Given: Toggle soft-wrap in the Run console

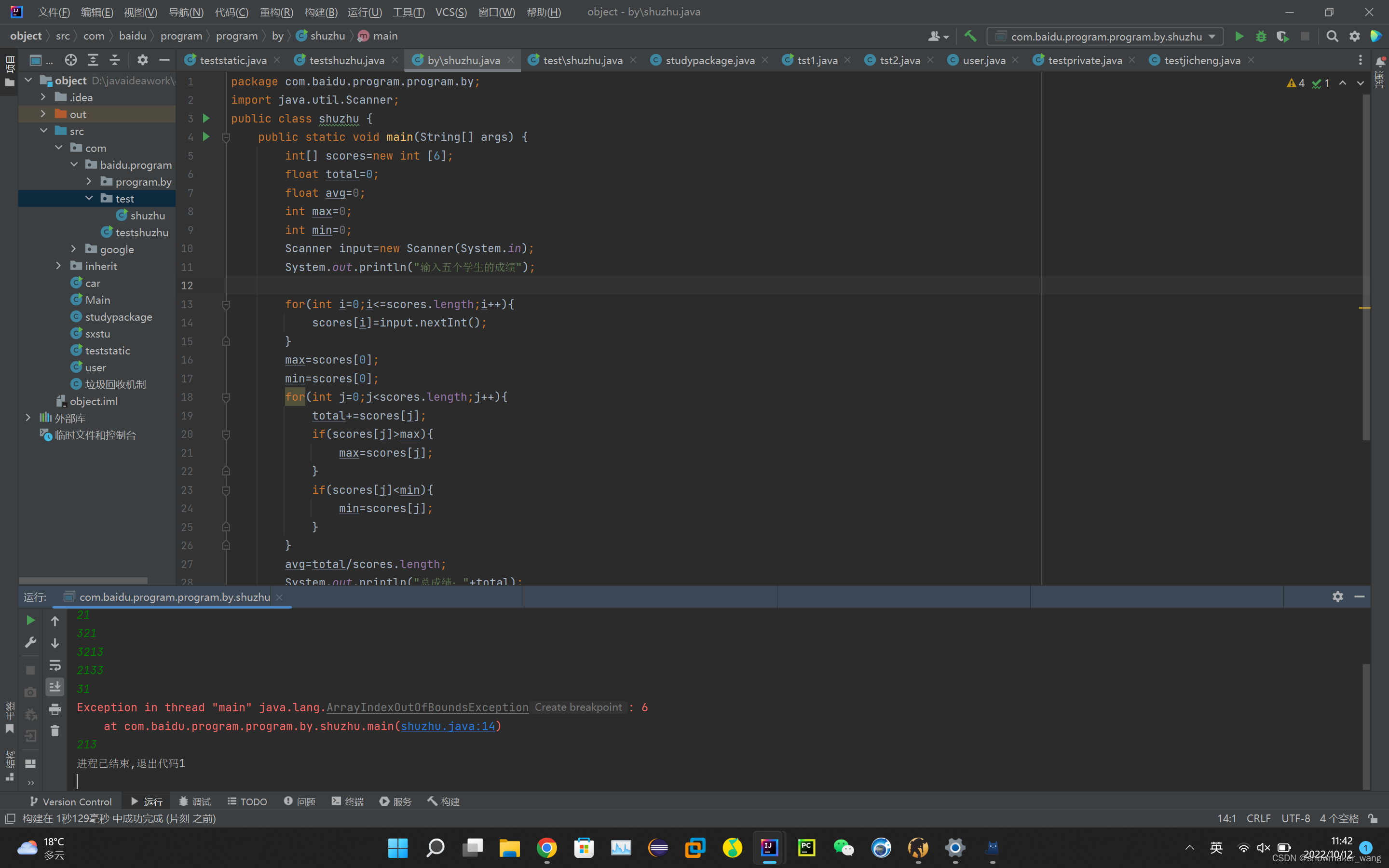Looking at the screenshot, I should [55, 665].
